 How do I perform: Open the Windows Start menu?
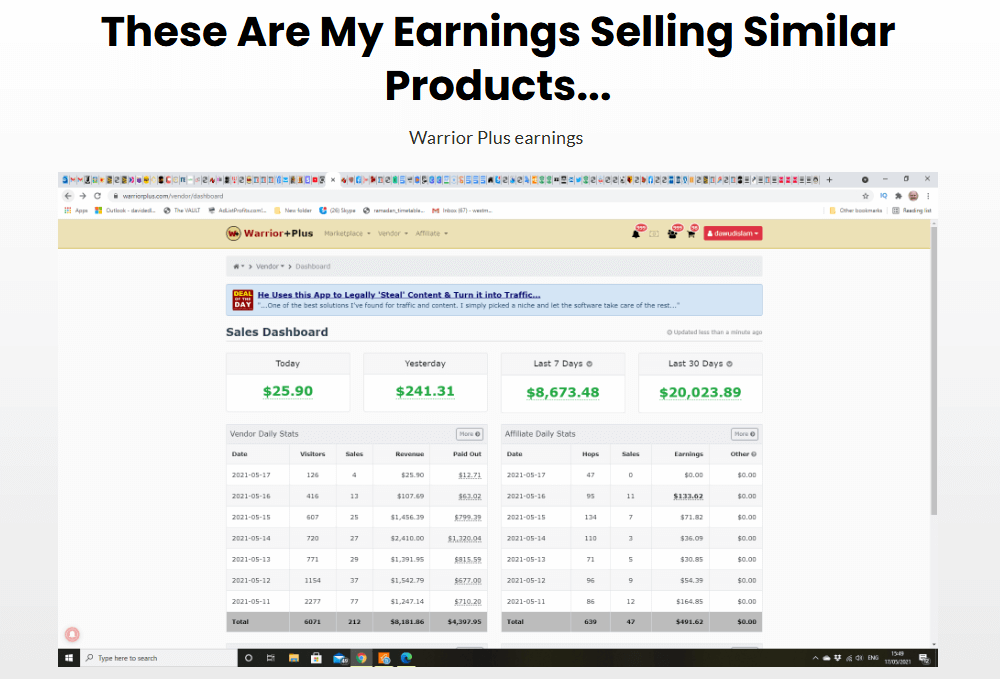point(70,658)
